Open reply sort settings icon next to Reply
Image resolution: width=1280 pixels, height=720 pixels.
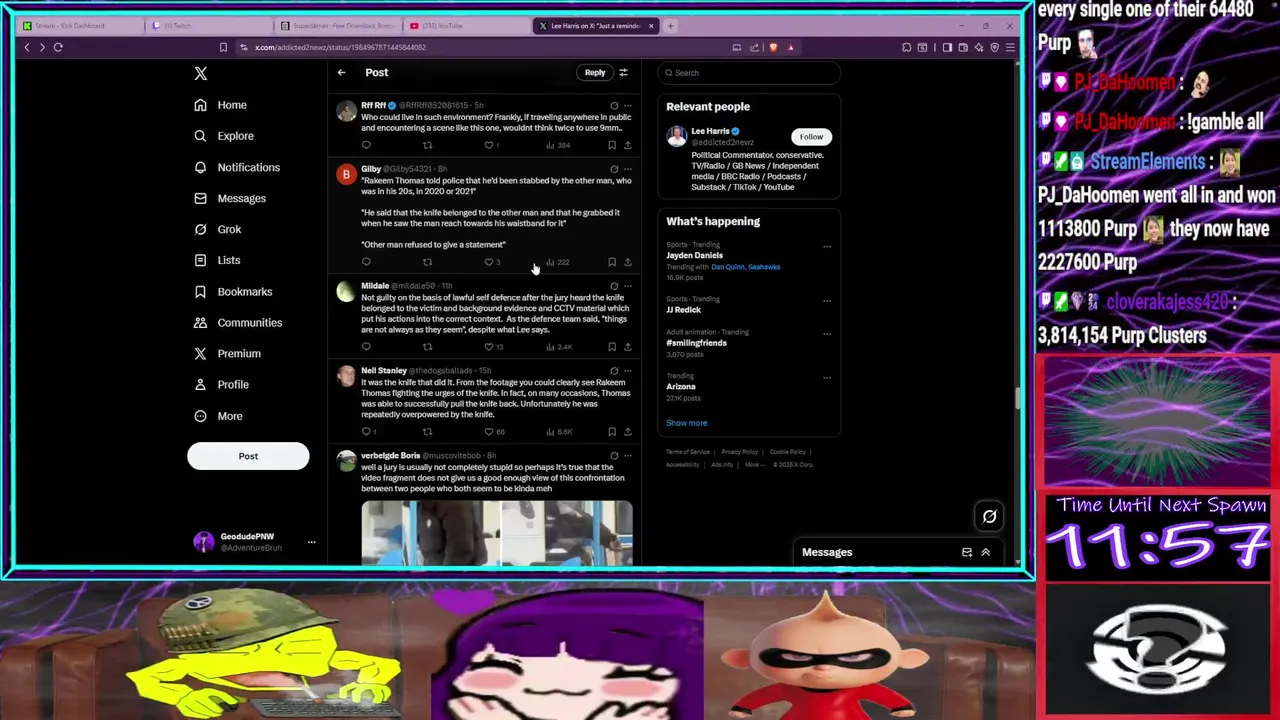click(x=623, y=72)
